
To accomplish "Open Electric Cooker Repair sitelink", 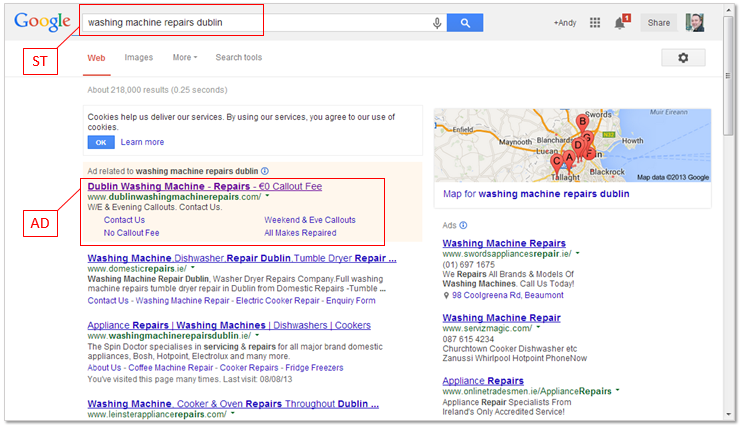I will pos(278,300).
